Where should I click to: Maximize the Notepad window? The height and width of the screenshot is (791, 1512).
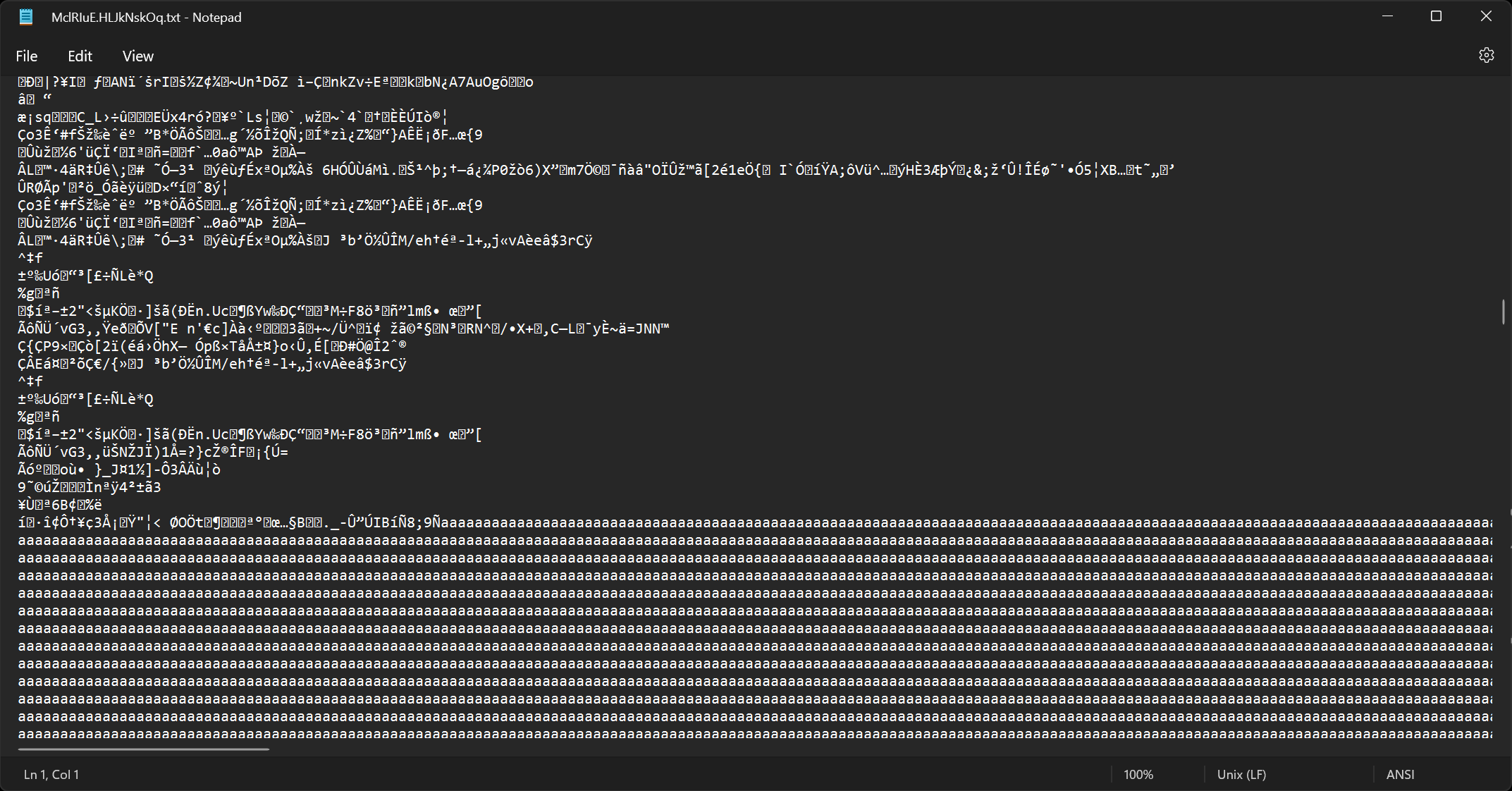point(1436,17)
